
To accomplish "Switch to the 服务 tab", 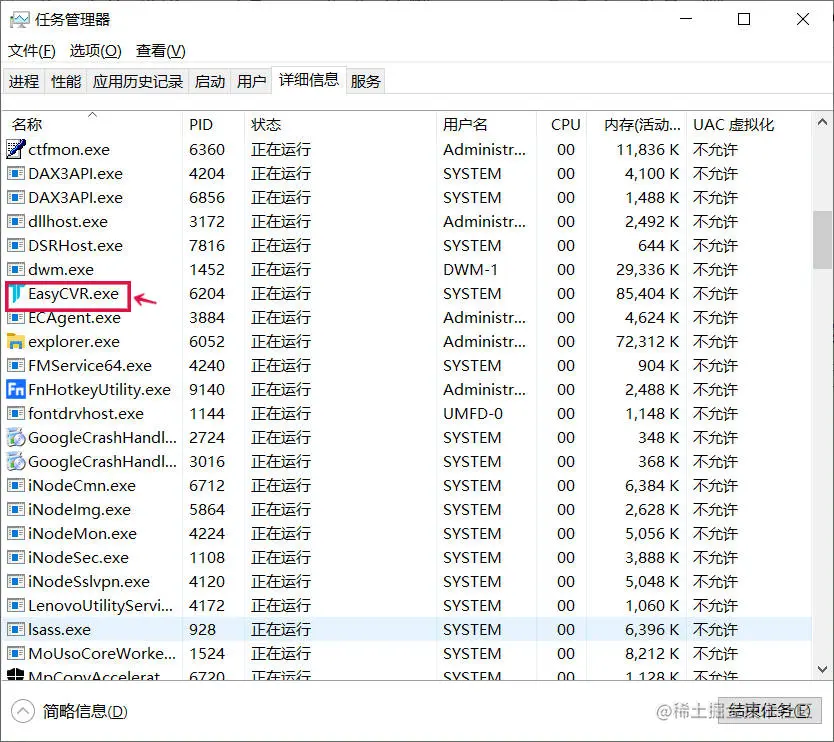I will pyautogui.click(x=365, y=81).
